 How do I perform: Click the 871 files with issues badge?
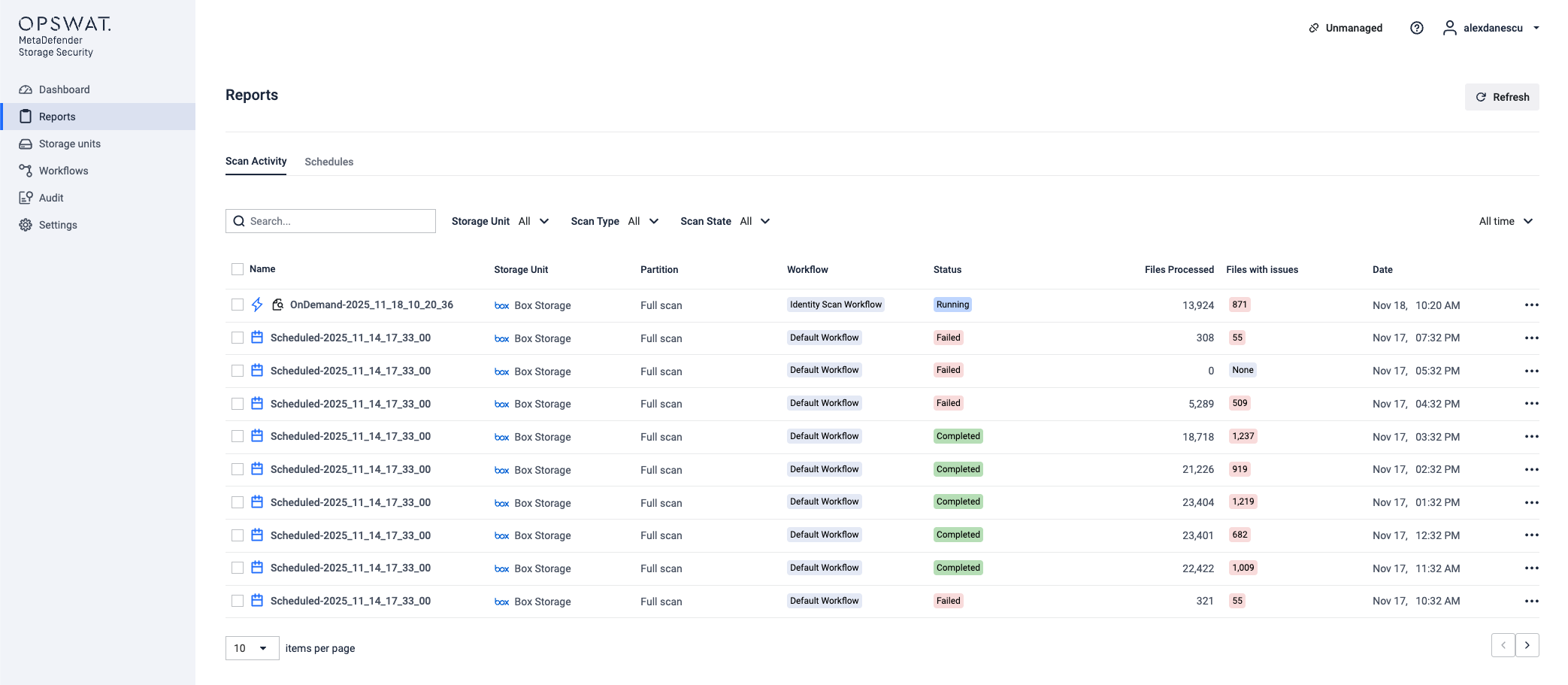point(1240,305)
